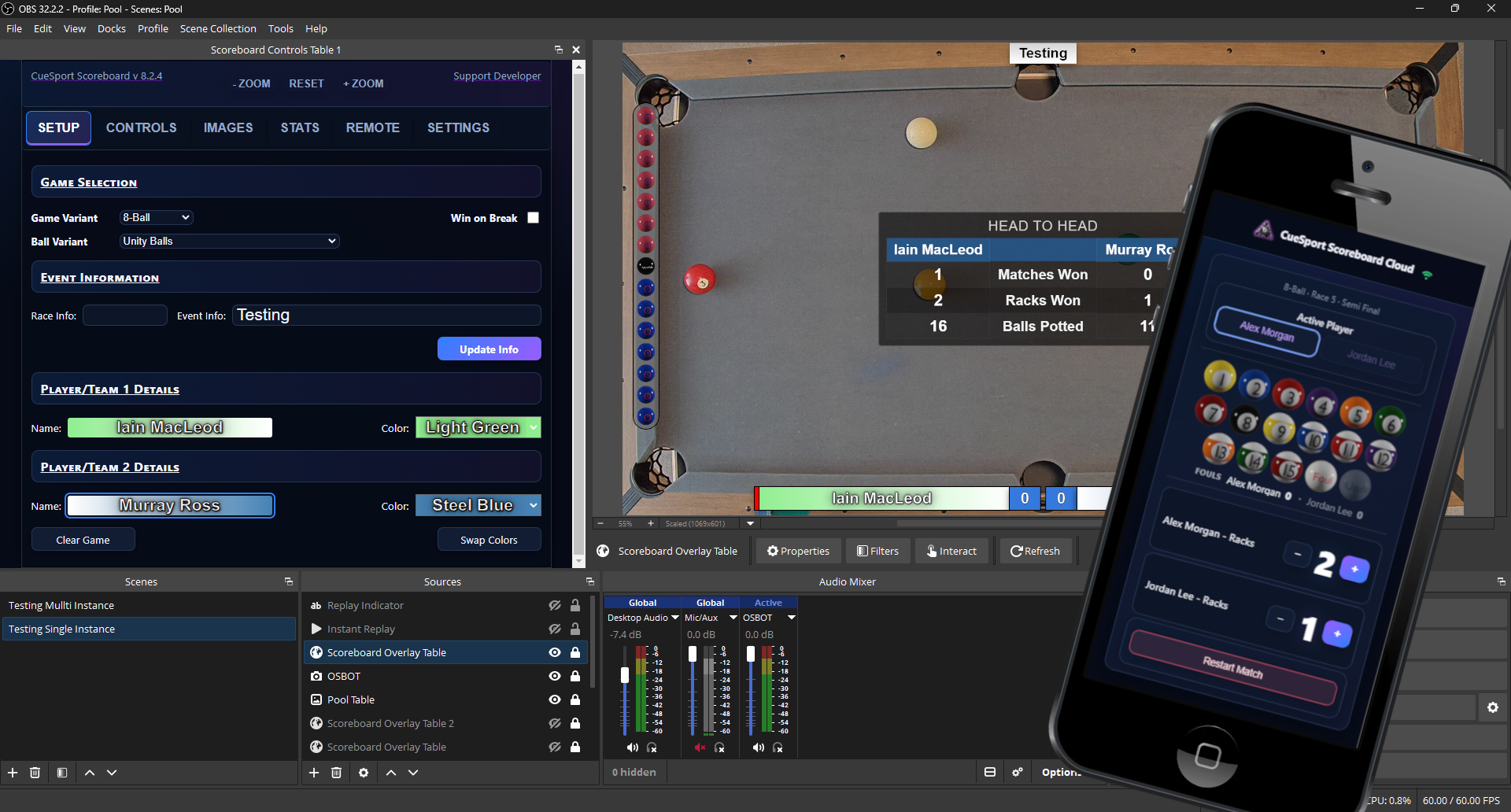Open the Docks menu
1511x812 pixels.
point(112,28)
